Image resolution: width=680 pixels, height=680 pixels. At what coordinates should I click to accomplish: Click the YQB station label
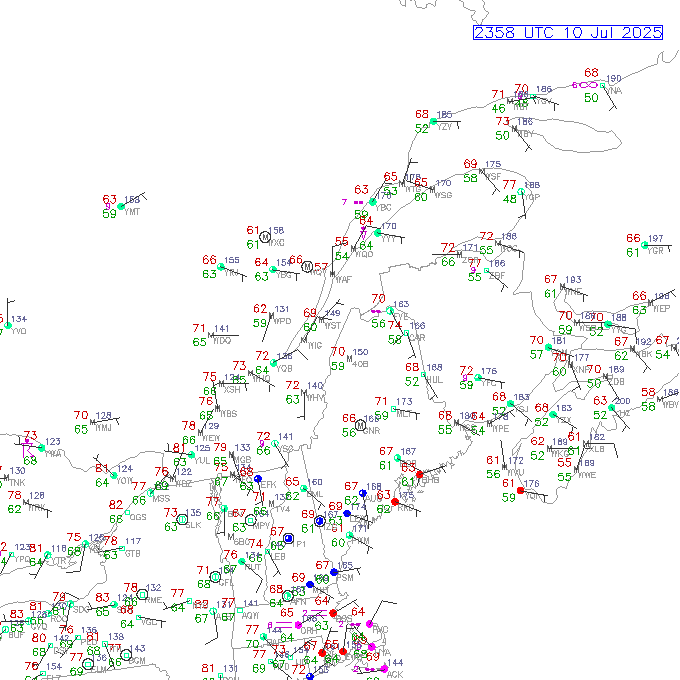click(284, 368)
